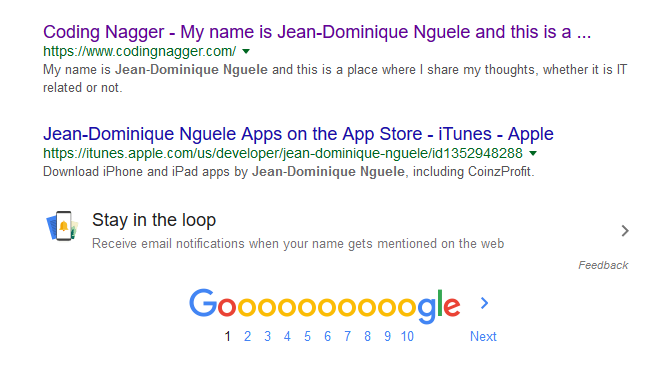Go to results page 2

247,336
